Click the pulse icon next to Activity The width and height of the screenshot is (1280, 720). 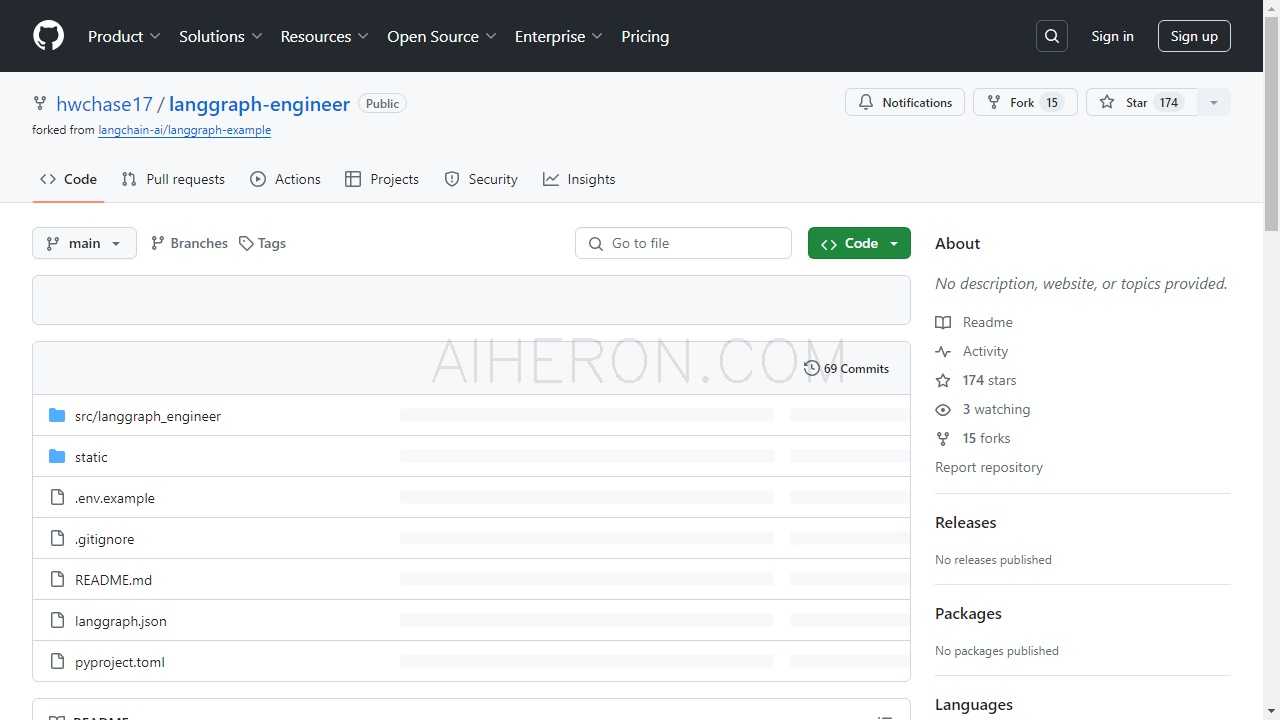[943, 351]
